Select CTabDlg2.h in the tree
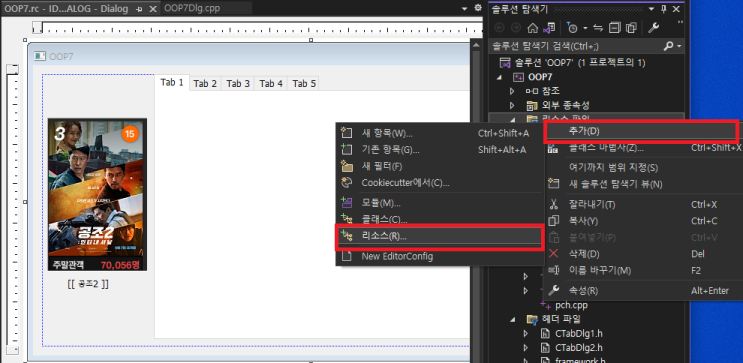Image resolution: width=743 pixels, height=363 pixels. (x=579, y=347)
